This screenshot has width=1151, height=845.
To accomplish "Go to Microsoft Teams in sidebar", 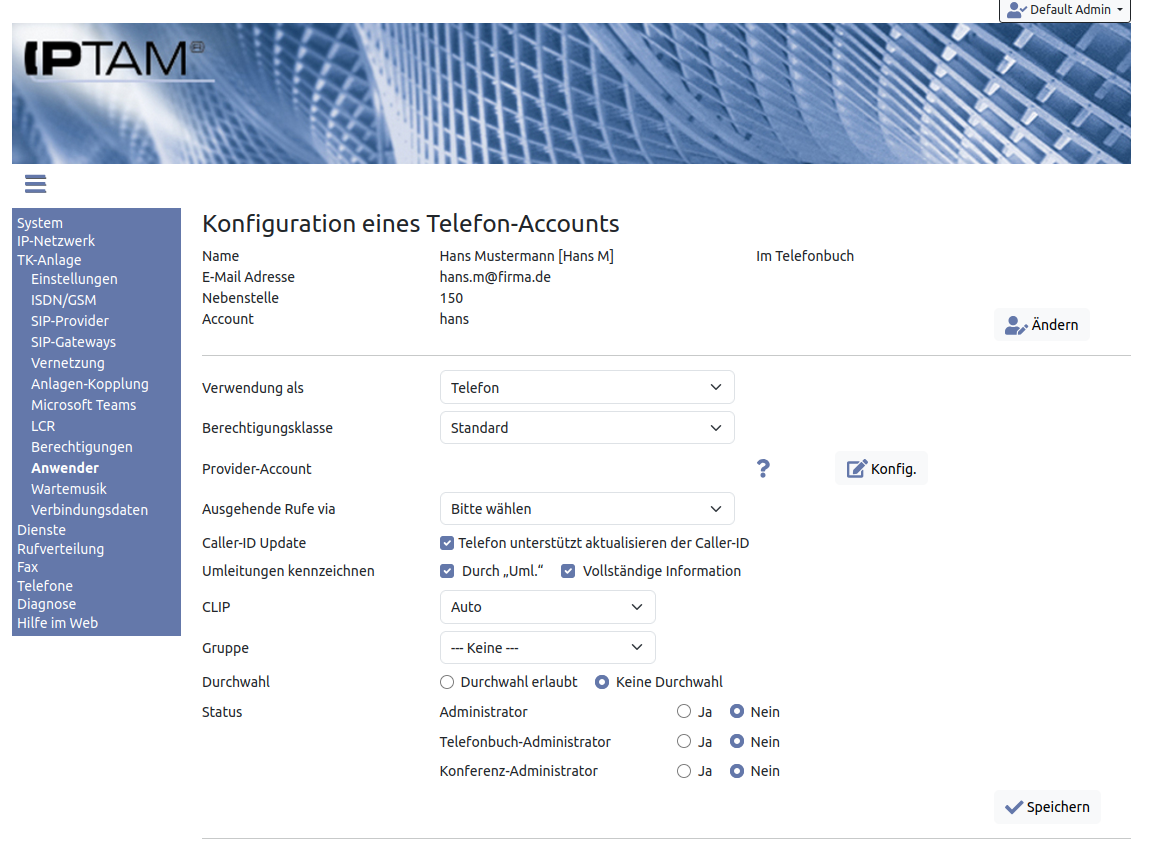I will tap(83, 405).
